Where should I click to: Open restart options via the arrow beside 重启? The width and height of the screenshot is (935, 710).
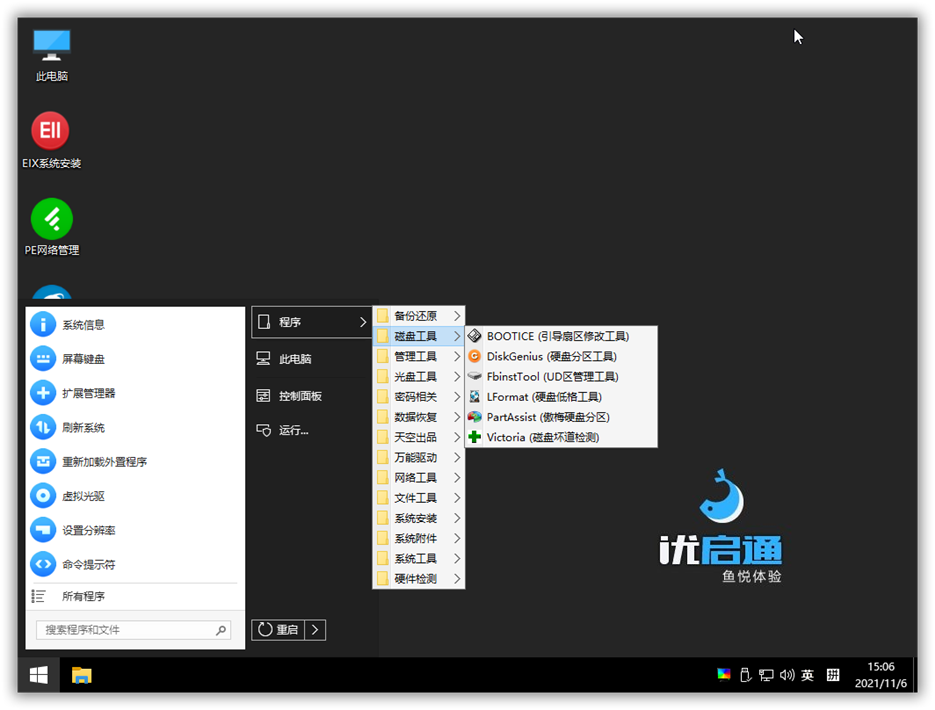click(x=315, y=630)
